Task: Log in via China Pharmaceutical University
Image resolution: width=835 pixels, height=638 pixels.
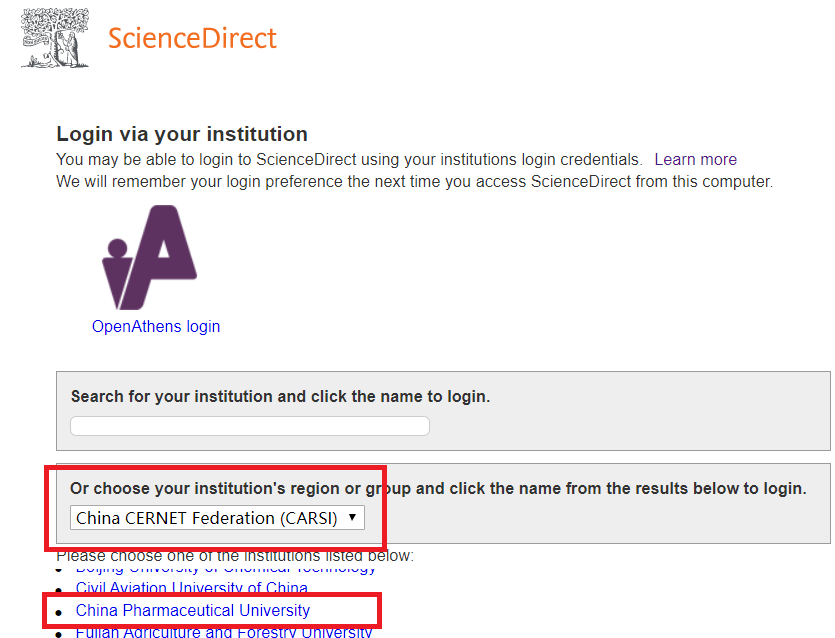Action: coord(193,610)
